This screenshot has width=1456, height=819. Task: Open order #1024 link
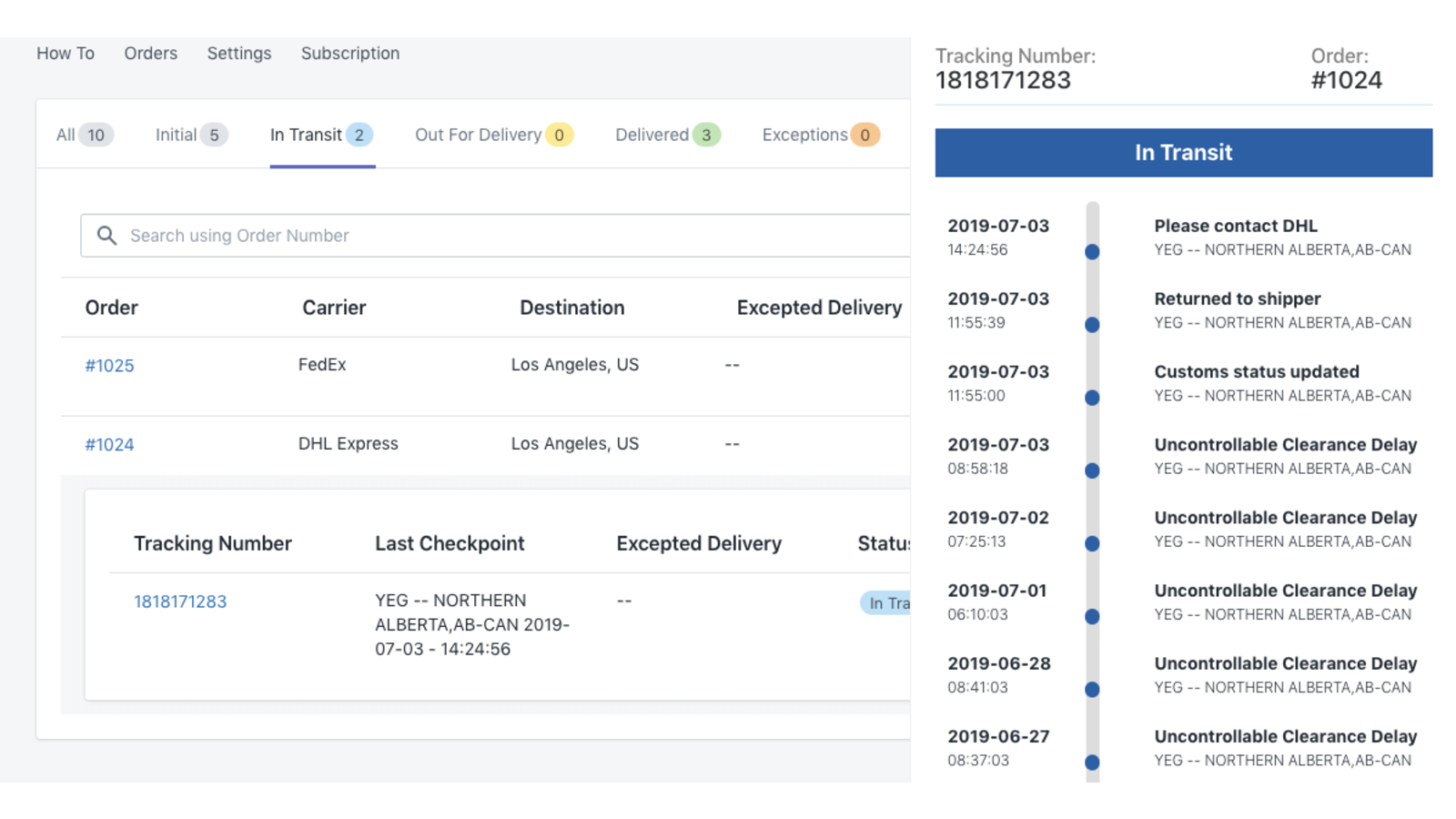pyautogui.click(x=109, y=445)
